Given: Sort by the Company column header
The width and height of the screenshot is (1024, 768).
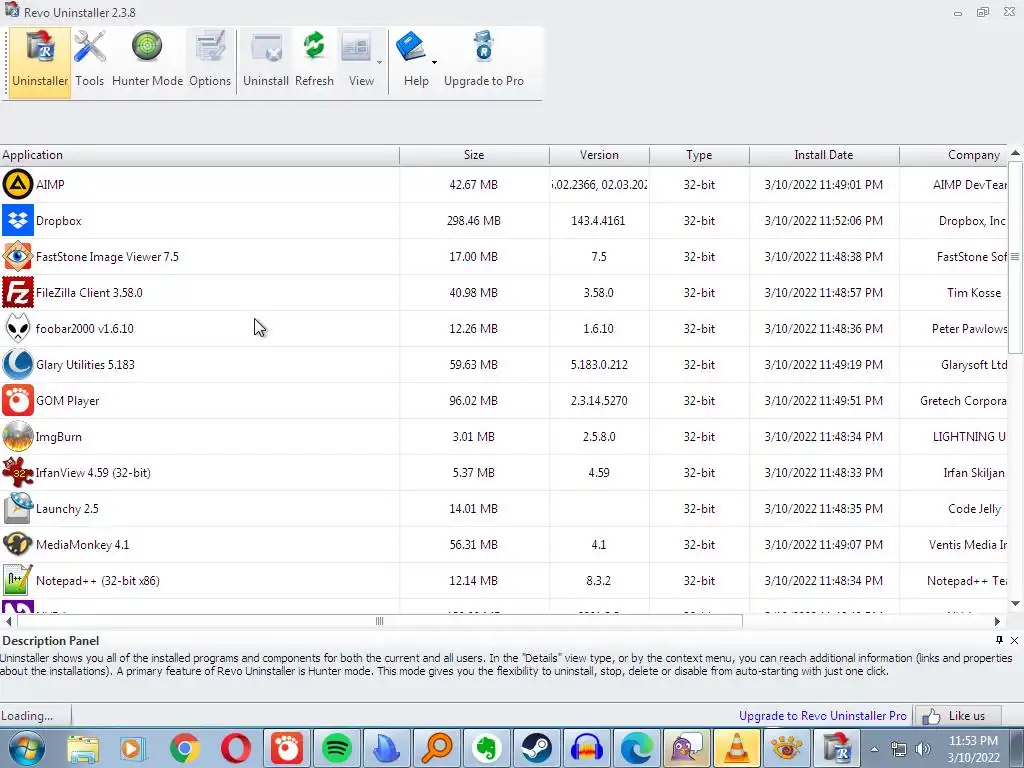Looking at the screenshot, I should (x=953, y=155).
